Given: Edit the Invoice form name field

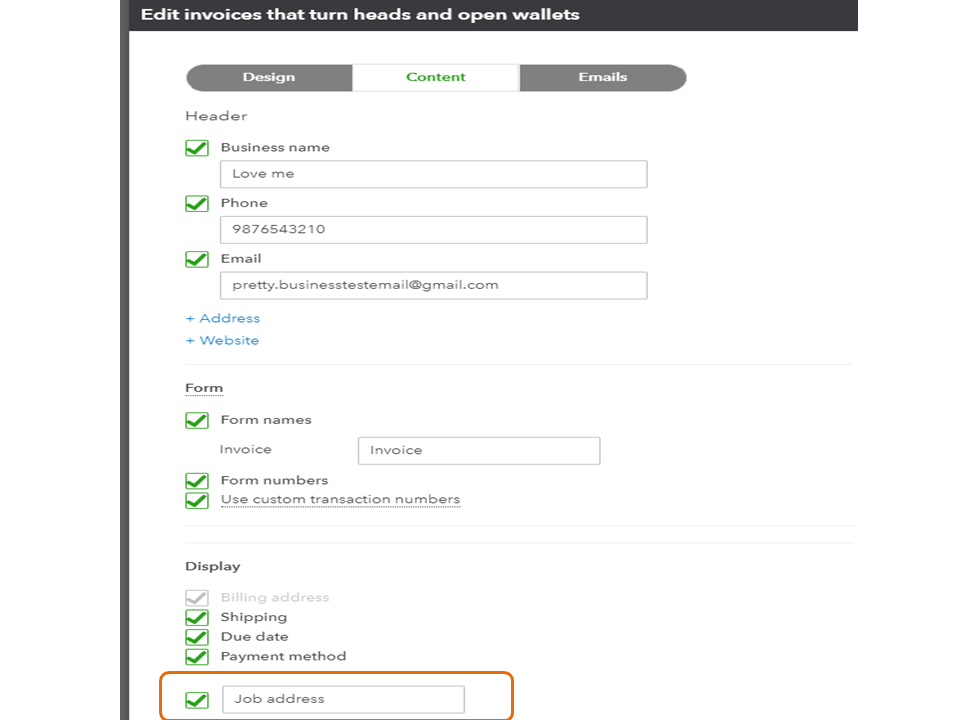Looking at the screenshot, I should (x=478, y=451).
